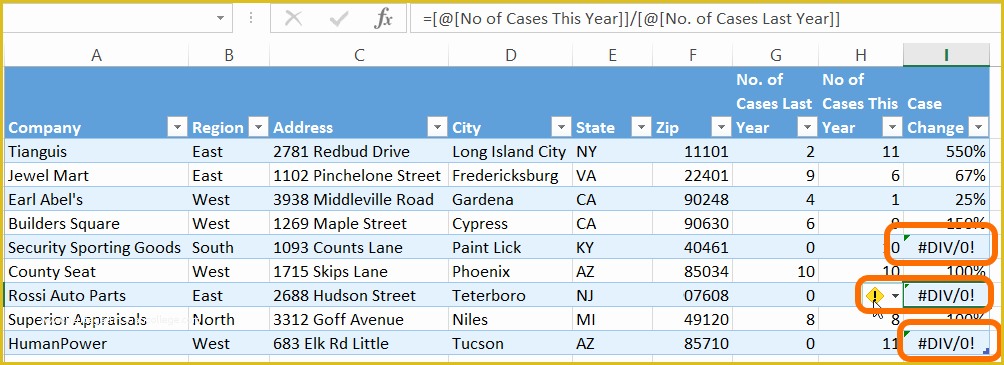Open the error options dropdown arrow next to warning icon
This screenshot has height=365, width=1004.
(895, 296)
